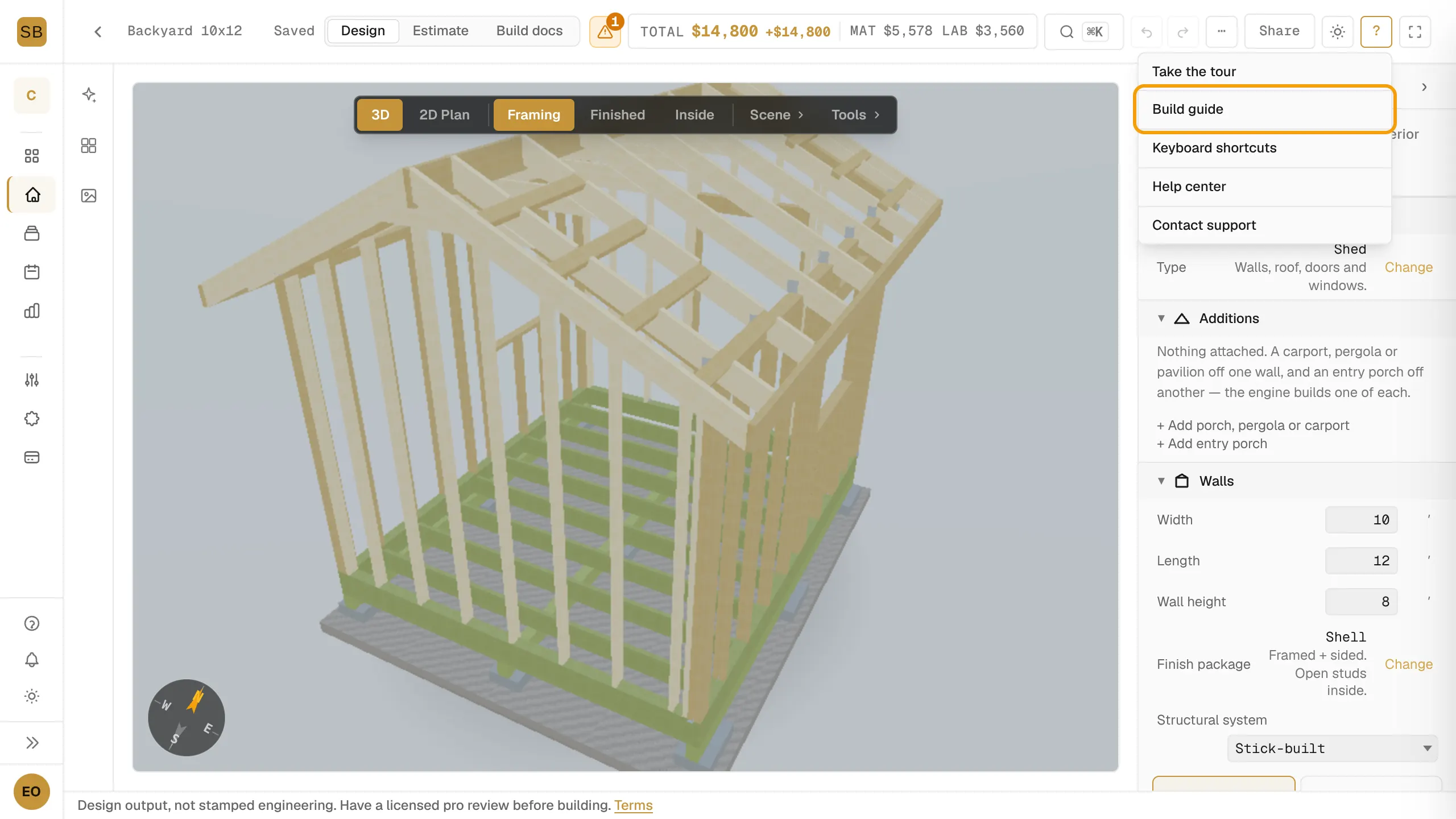The image size is (1456, 819).
Task: Open the more options ellipsis menu
Action: click(x=1221, y=31)
